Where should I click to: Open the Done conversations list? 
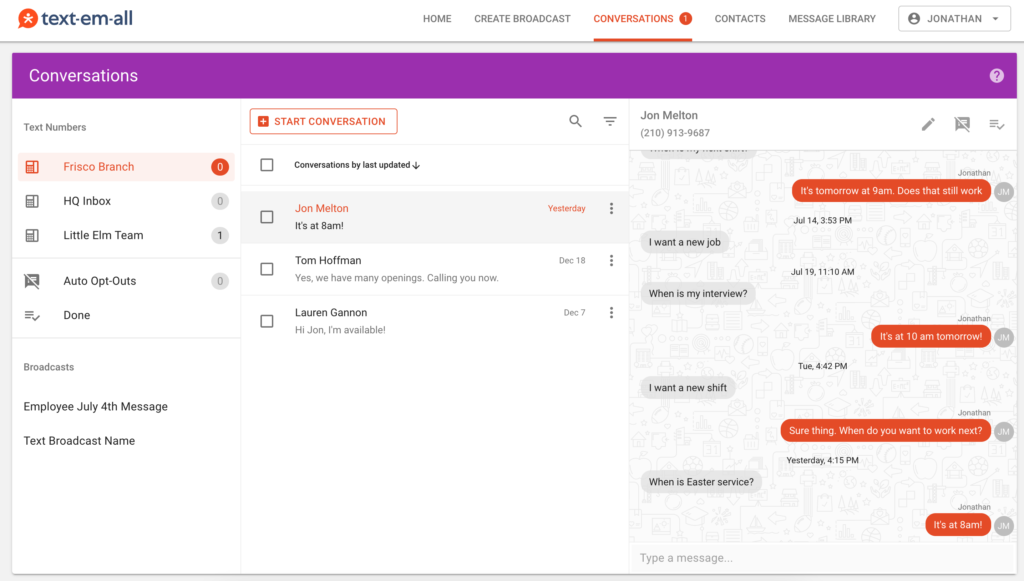(76, 315)
